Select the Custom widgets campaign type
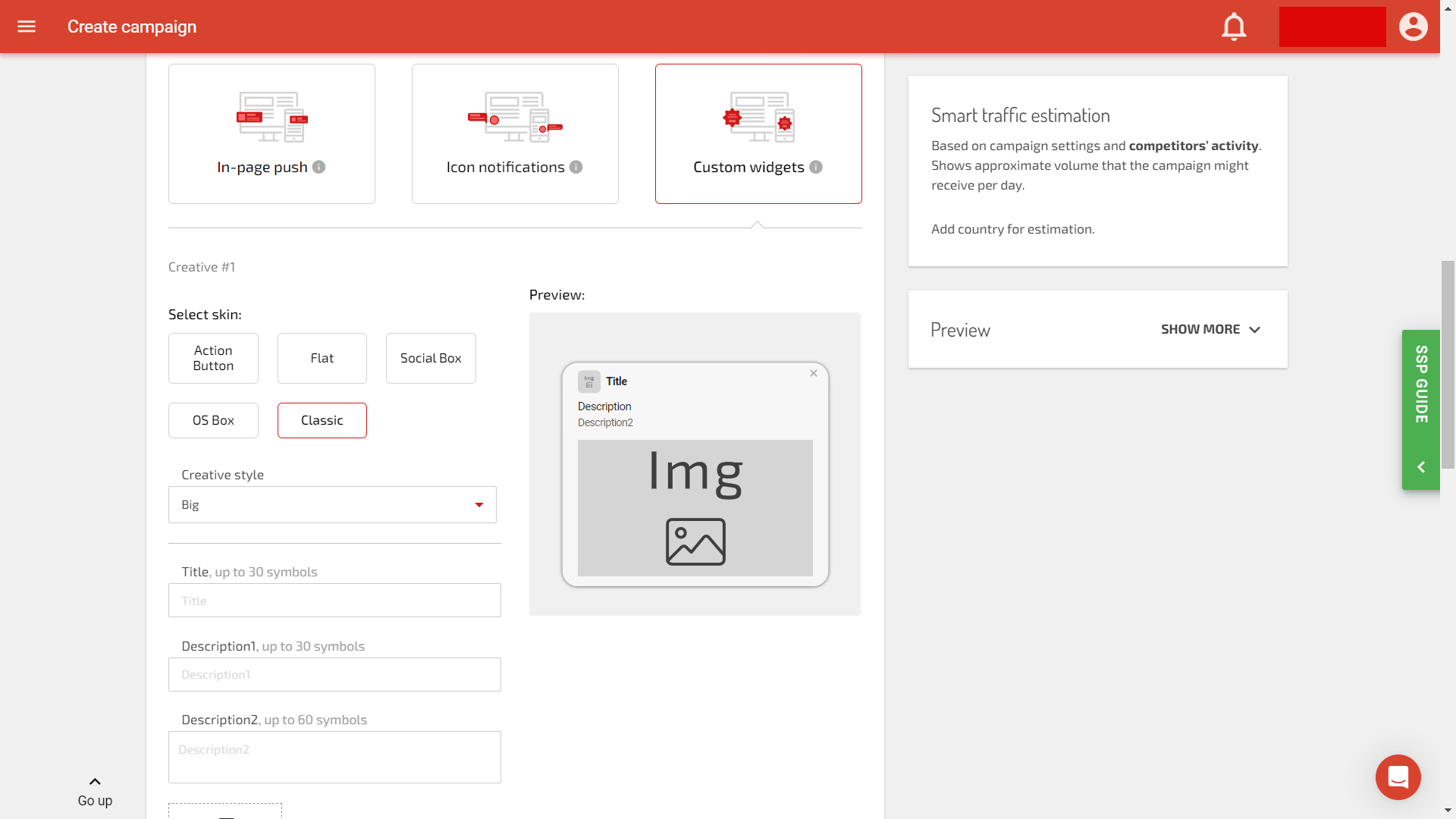Image resolution: width=1456 pixels, height=819 pixels. coord(758,133)
